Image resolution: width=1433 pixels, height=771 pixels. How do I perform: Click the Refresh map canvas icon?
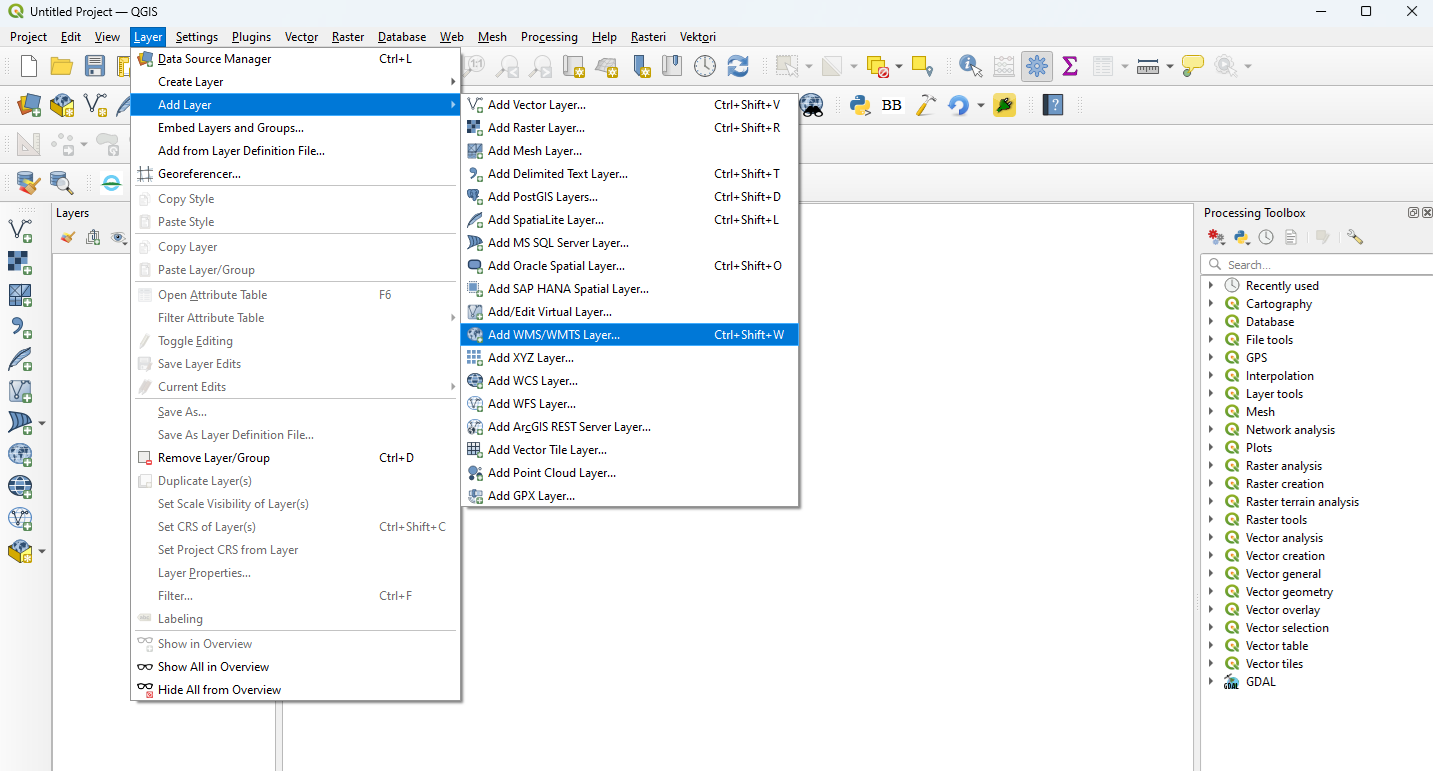(738, 66)
